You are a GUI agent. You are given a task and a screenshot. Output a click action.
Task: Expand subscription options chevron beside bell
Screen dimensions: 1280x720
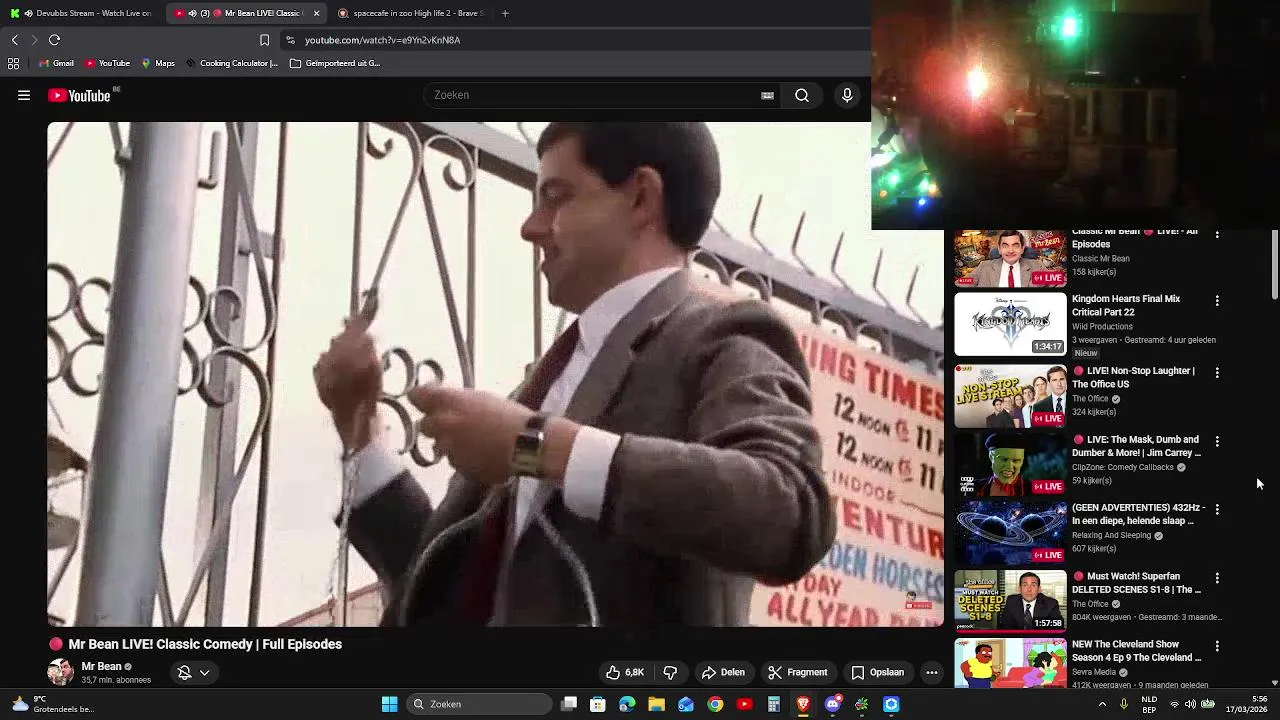[204, 672]
